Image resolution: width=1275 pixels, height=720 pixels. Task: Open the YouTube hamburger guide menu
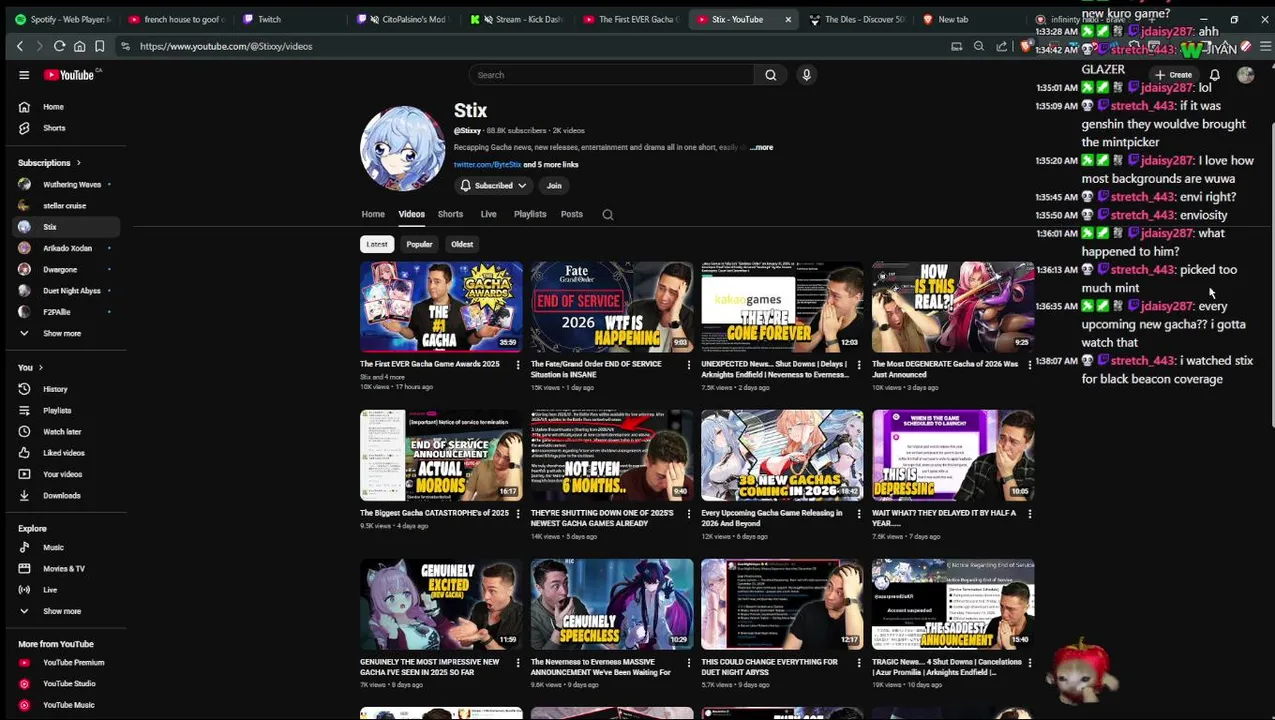pos(24,75)
